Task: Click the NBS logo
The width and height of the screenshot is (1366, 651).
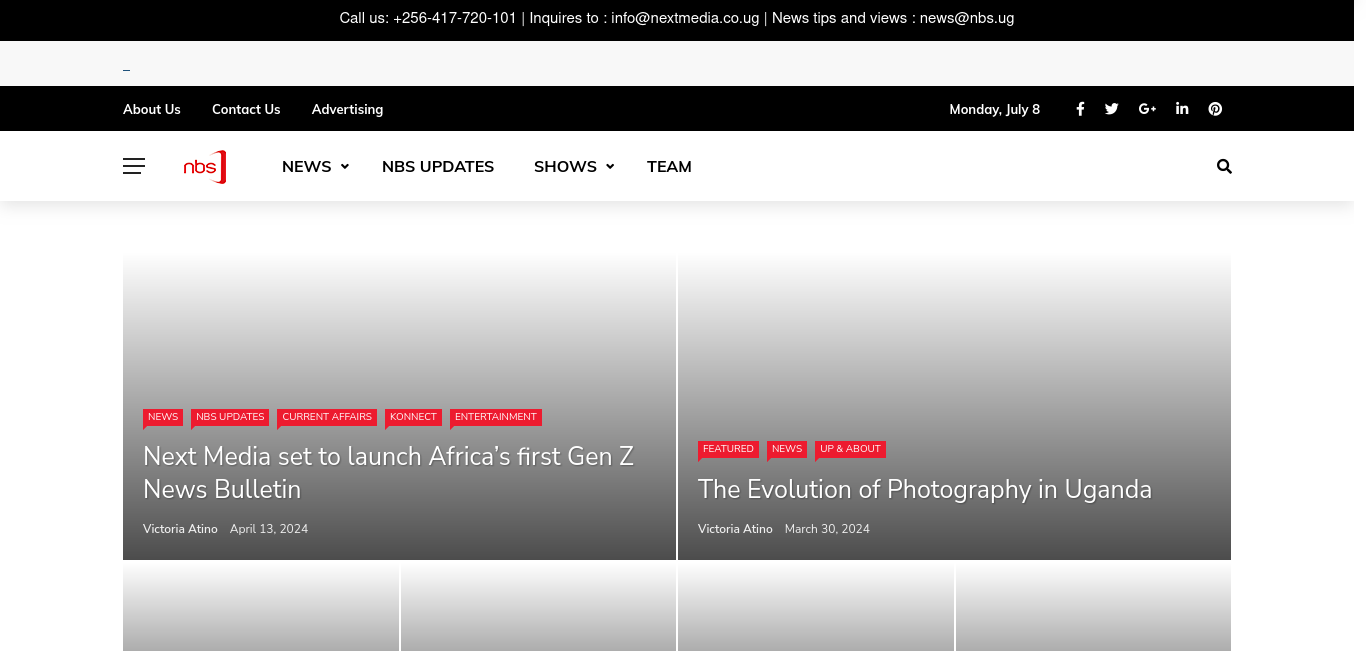Action: point(205,167)
